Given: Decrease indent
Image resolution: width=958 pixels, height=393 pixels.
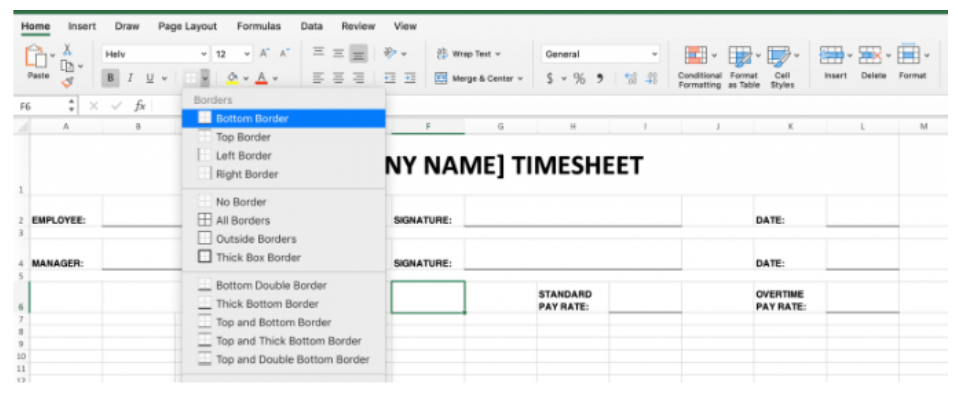Looking at the screenshot, I should [390, 78].
